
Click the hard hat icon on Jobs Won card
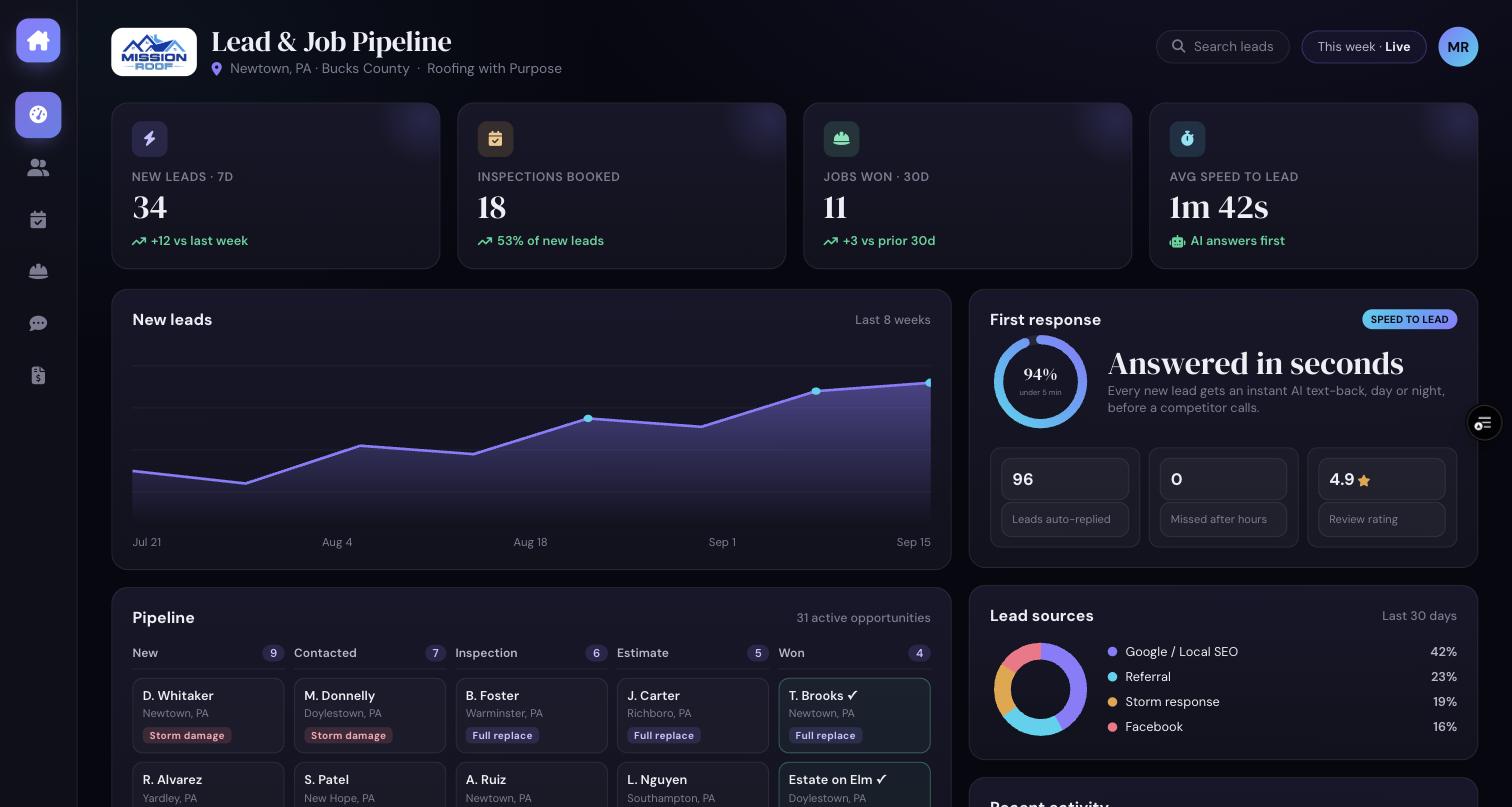tap(841, 139)
